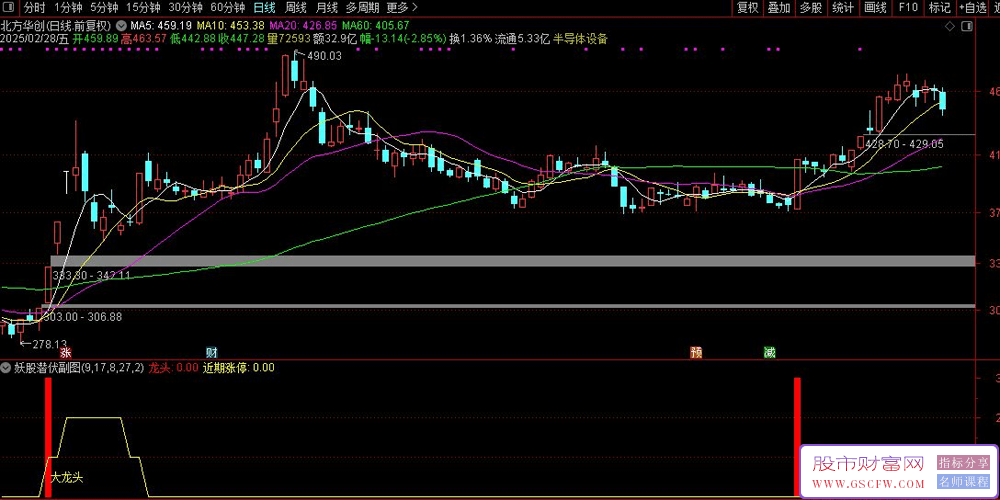1000x500 pixels.
Task: Click the 490.03 high price label
Action: 325,56
